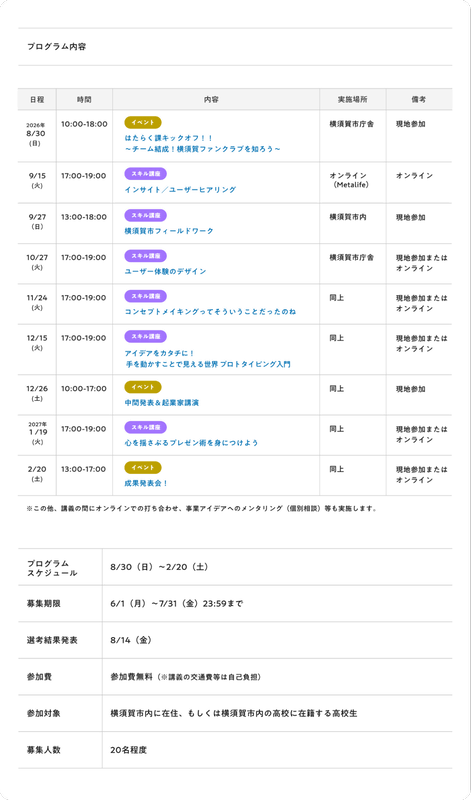Click 横須賀市庁舎 in the 10/27 row
Image resolution: width=471 pixels, height=800 pixels.
tap(351, 258)
